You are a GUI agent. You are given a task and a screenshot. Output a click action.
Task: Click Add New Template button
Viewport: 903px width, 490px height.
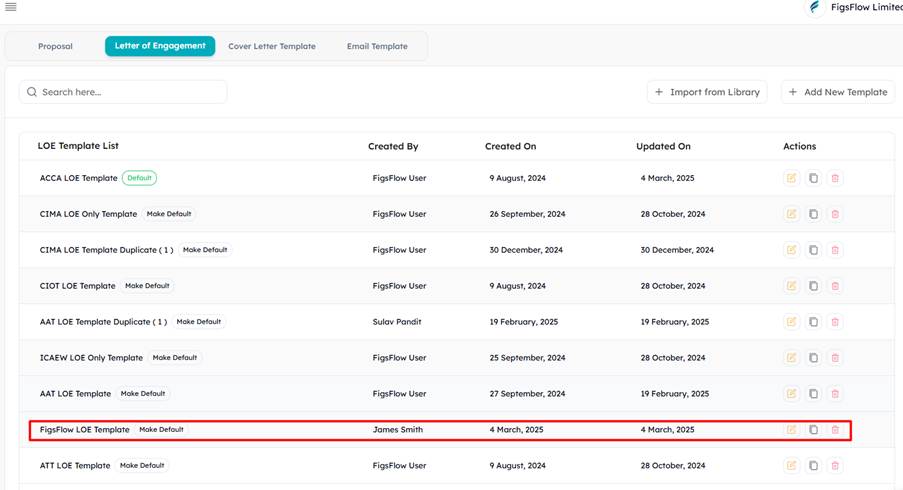pos(838,92)
